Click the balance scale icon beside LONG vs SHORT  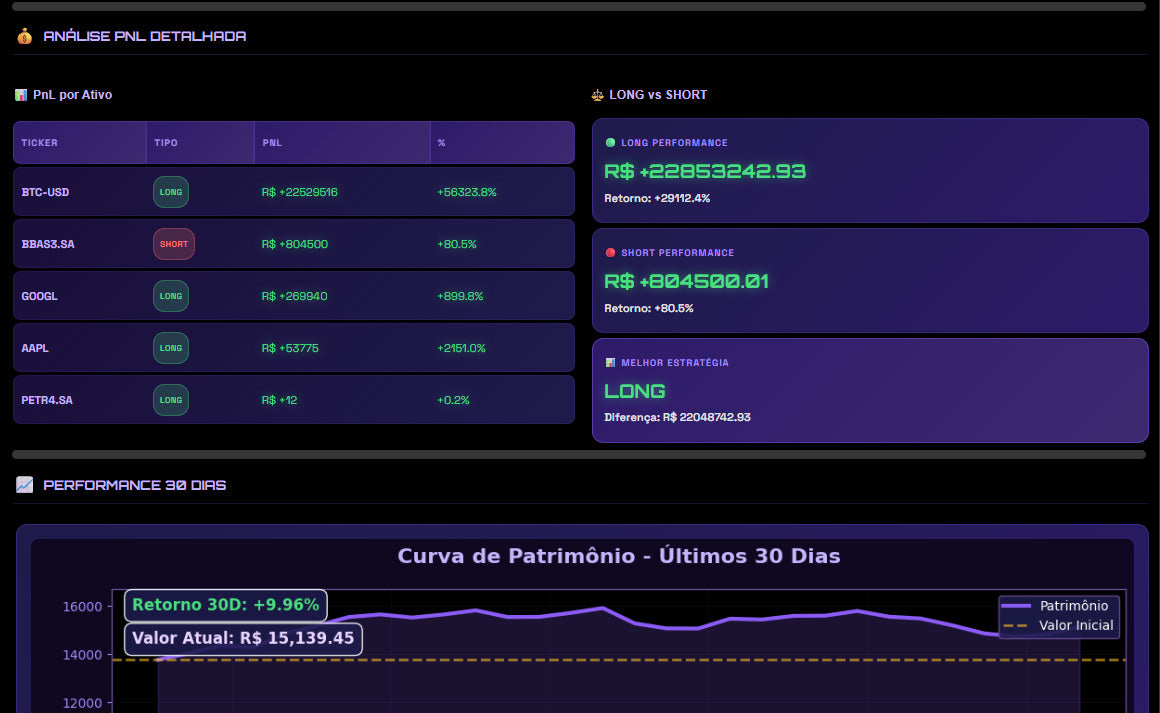tap(598, 95)
